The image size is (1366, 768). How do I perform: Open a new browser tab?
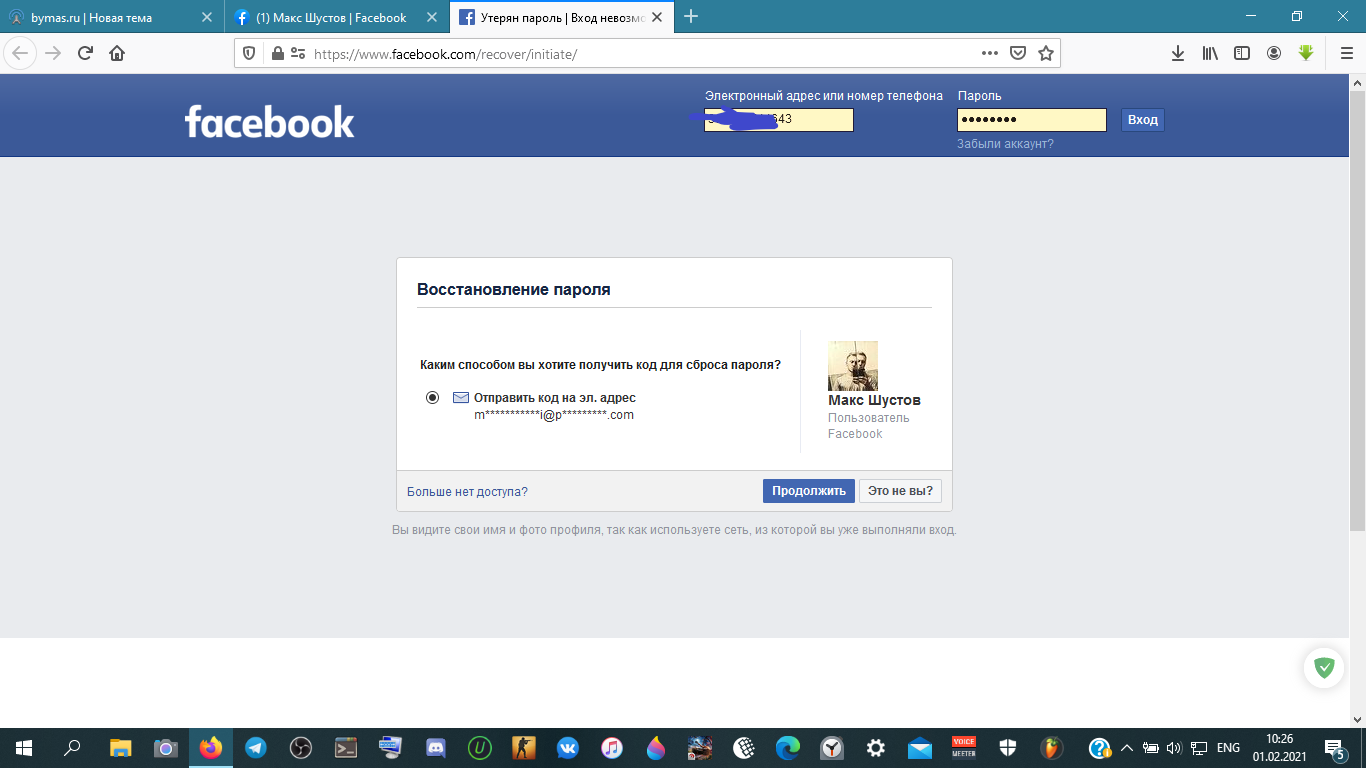coord(691,16)
